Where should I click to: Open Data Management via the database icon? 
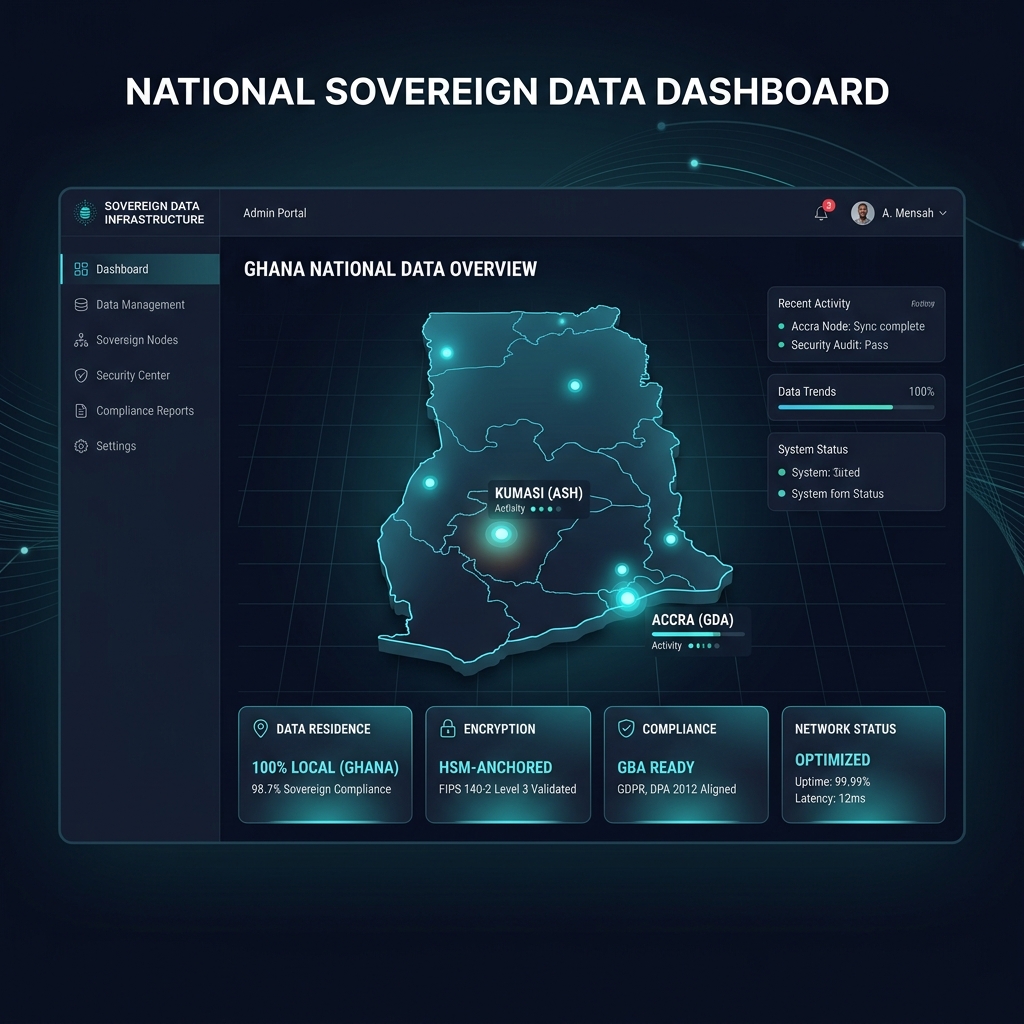(83, 304)
